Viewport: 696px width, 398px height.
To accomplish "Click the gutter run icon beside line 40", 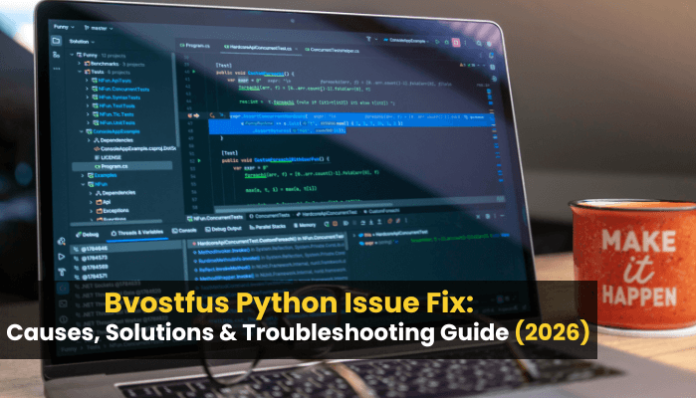I will point(194,71).
